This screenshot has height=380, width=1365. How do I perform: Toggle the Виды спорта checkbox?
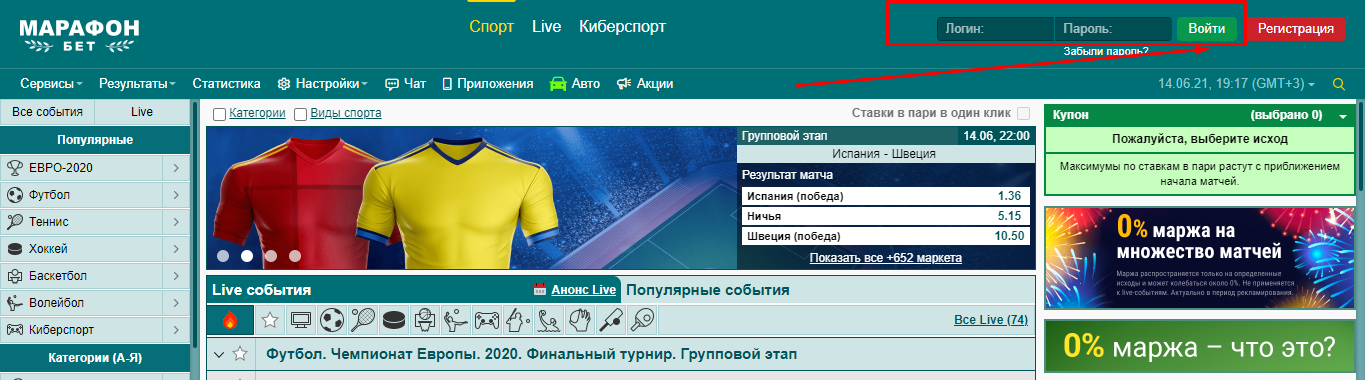300,114
